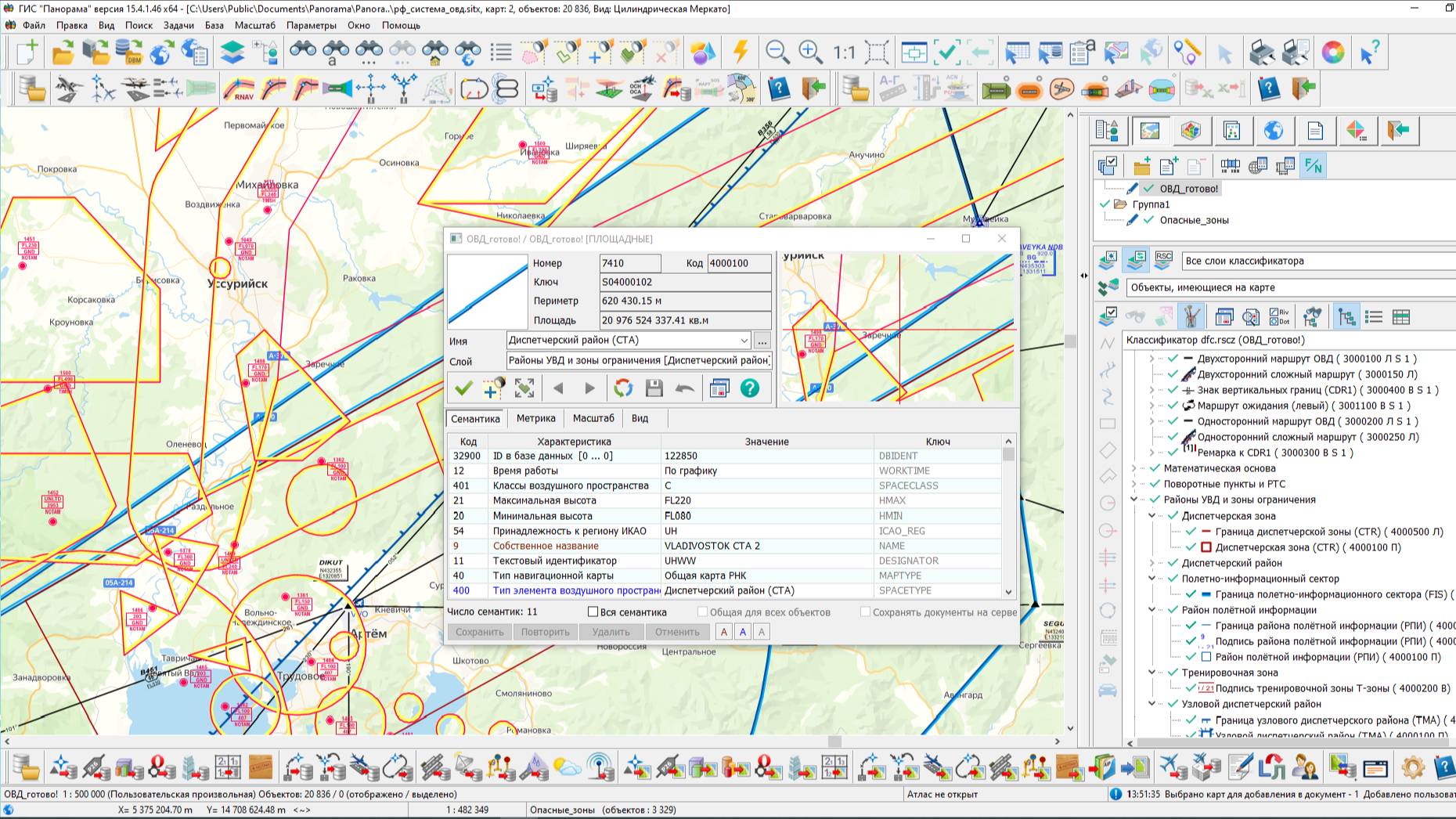Click the blue 'A' font color button
Viewport: 1456px width, 819px height.
(x=743, y=632)
